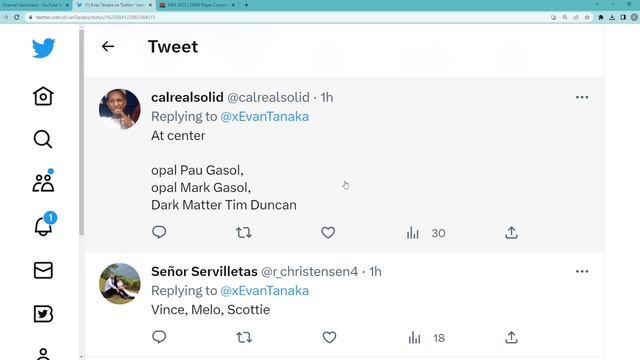Like Señor Servilletas' reply

click(x=329, y=338)
